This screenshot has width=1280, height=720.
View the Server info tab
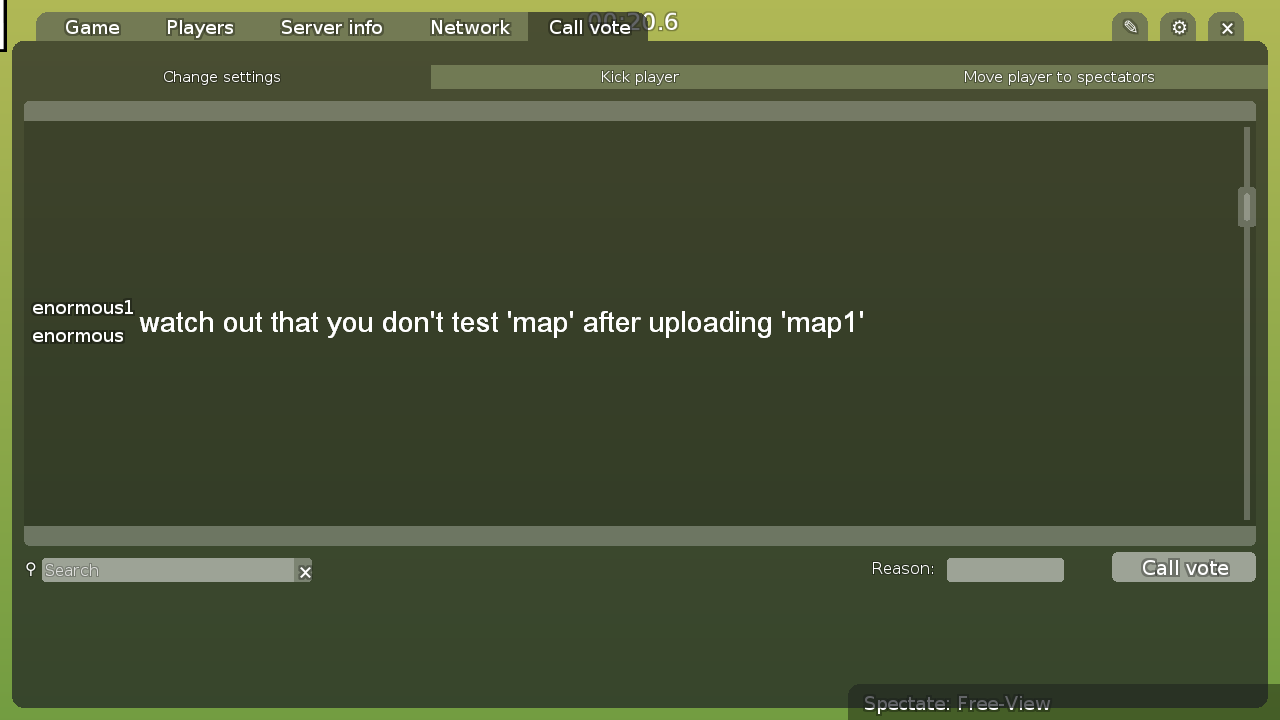click(331, 27)
